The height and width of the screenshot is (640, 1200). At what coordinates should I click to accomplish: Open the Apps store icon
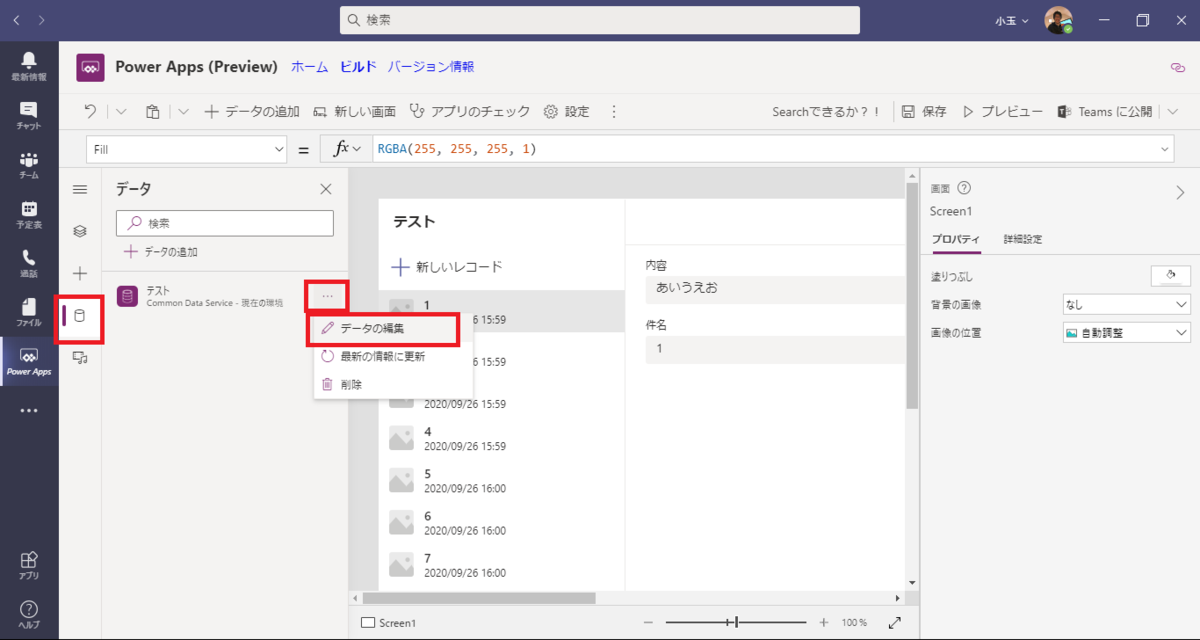pos(28,565)
